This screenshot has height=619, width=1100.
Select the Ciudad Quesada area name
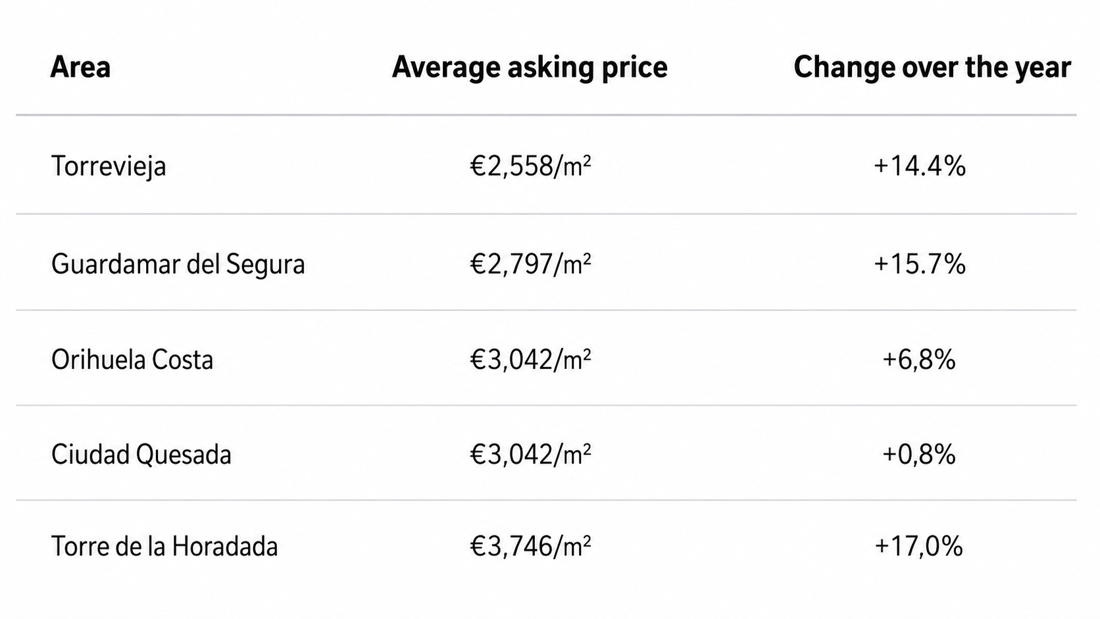pyautogui.click(x=141, y=455)
